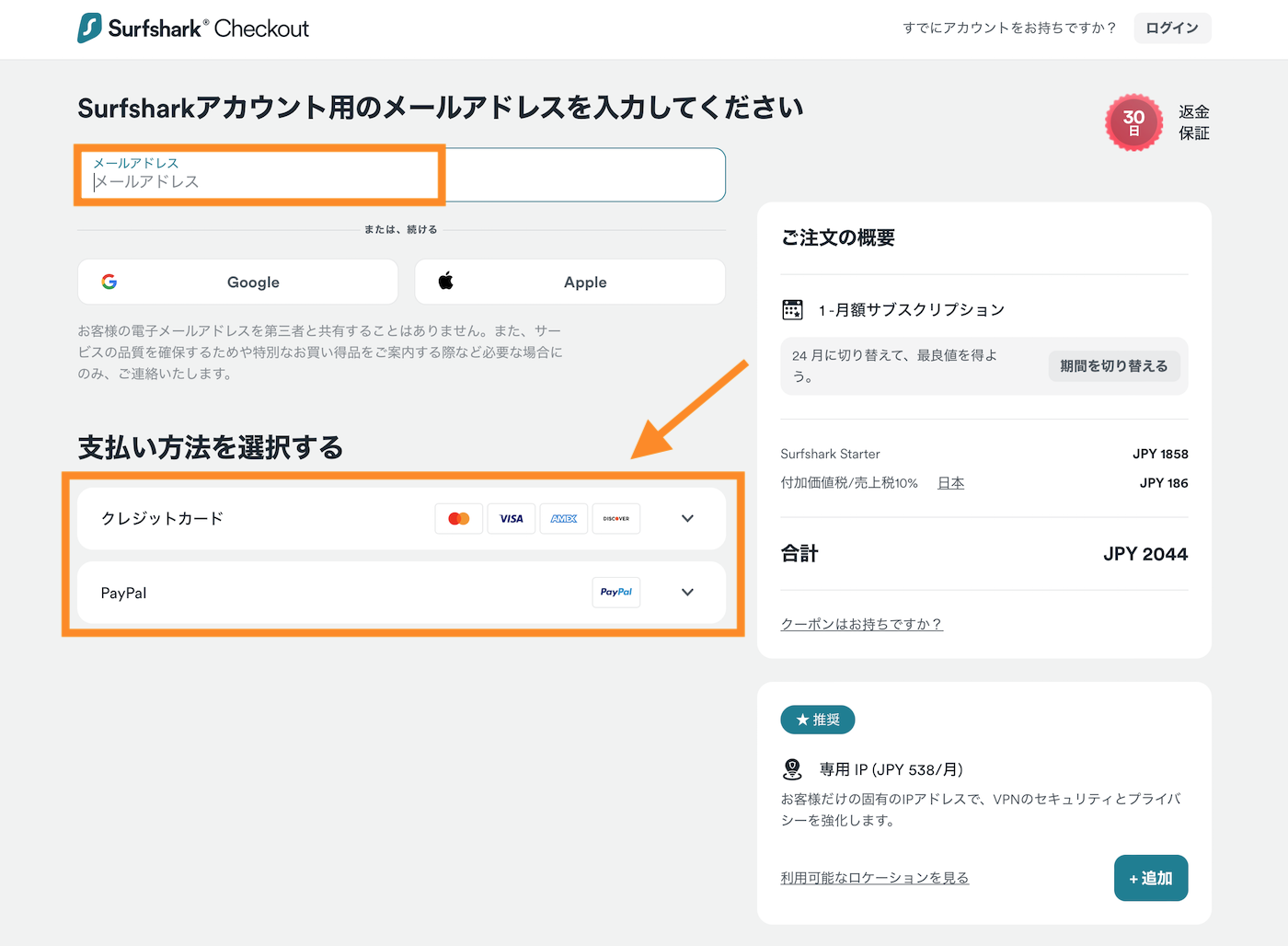
Task: Click the 'Surfshark Starter' plan text
Action: 830,454
